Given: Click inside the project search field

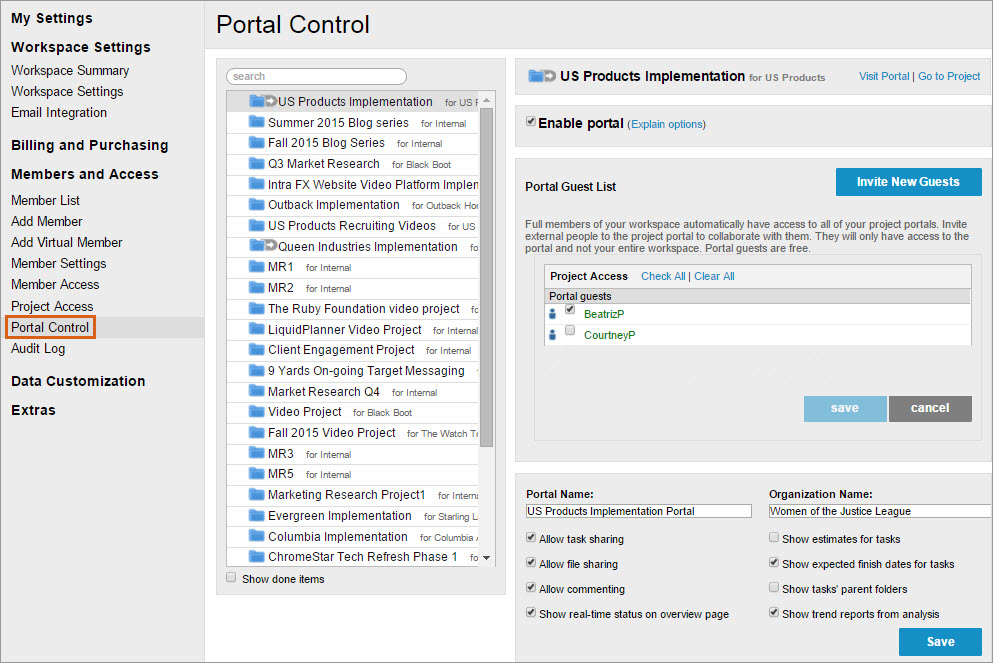Looking at the screenshot, I should click(x=316, y=76).
